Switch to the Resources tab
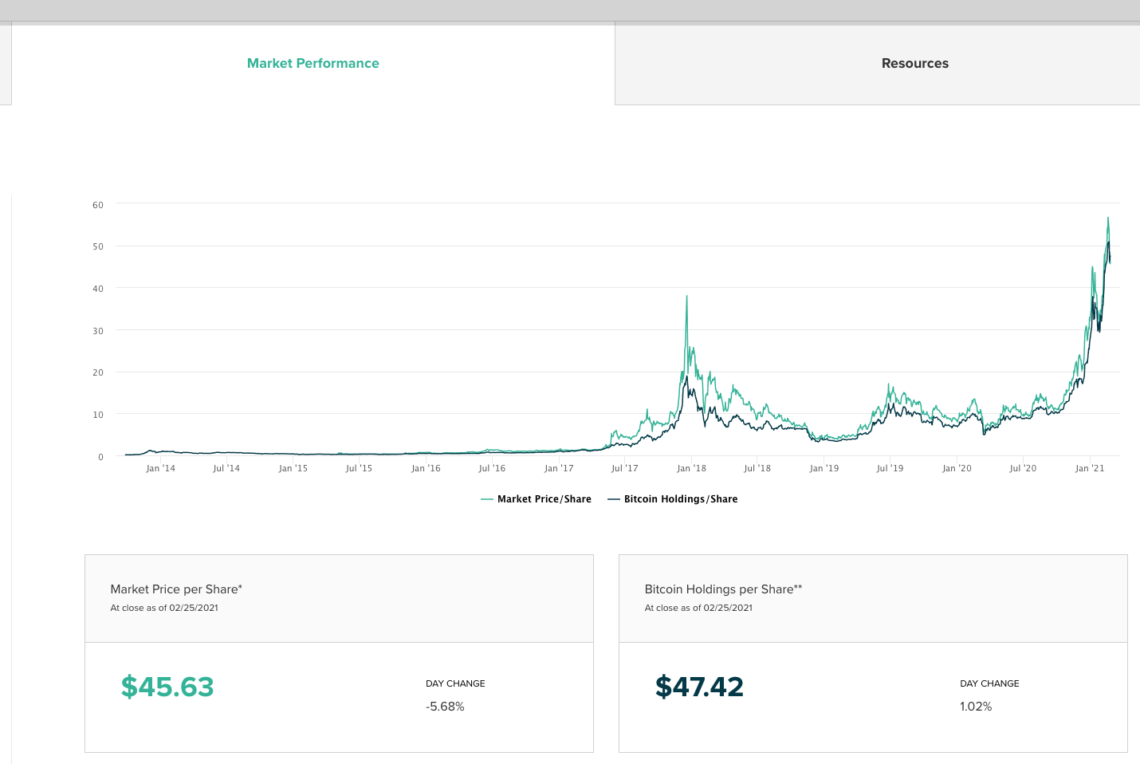This screenshot has height=764, width=1140. pos(914,63)
